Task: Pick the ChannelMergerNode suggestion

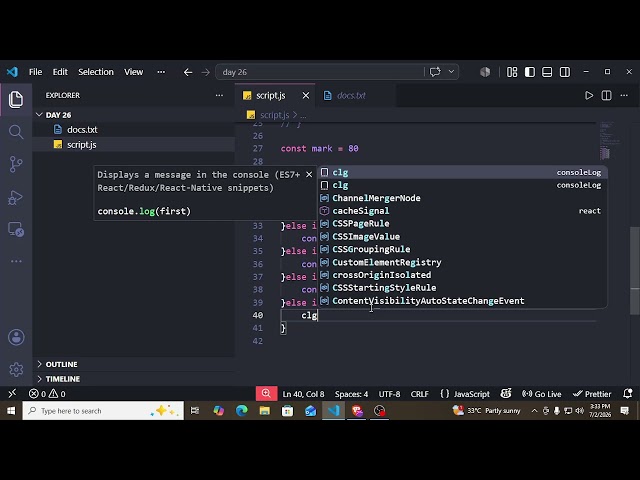Action: coord(463,198)
